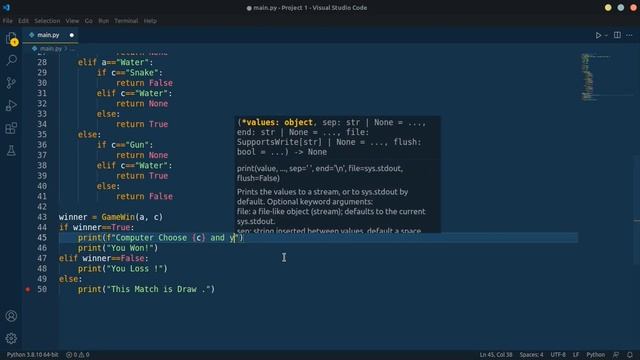Open the Manage gear settings icon
This screenshot has width=640, height=360.
(x=11, y=338)
